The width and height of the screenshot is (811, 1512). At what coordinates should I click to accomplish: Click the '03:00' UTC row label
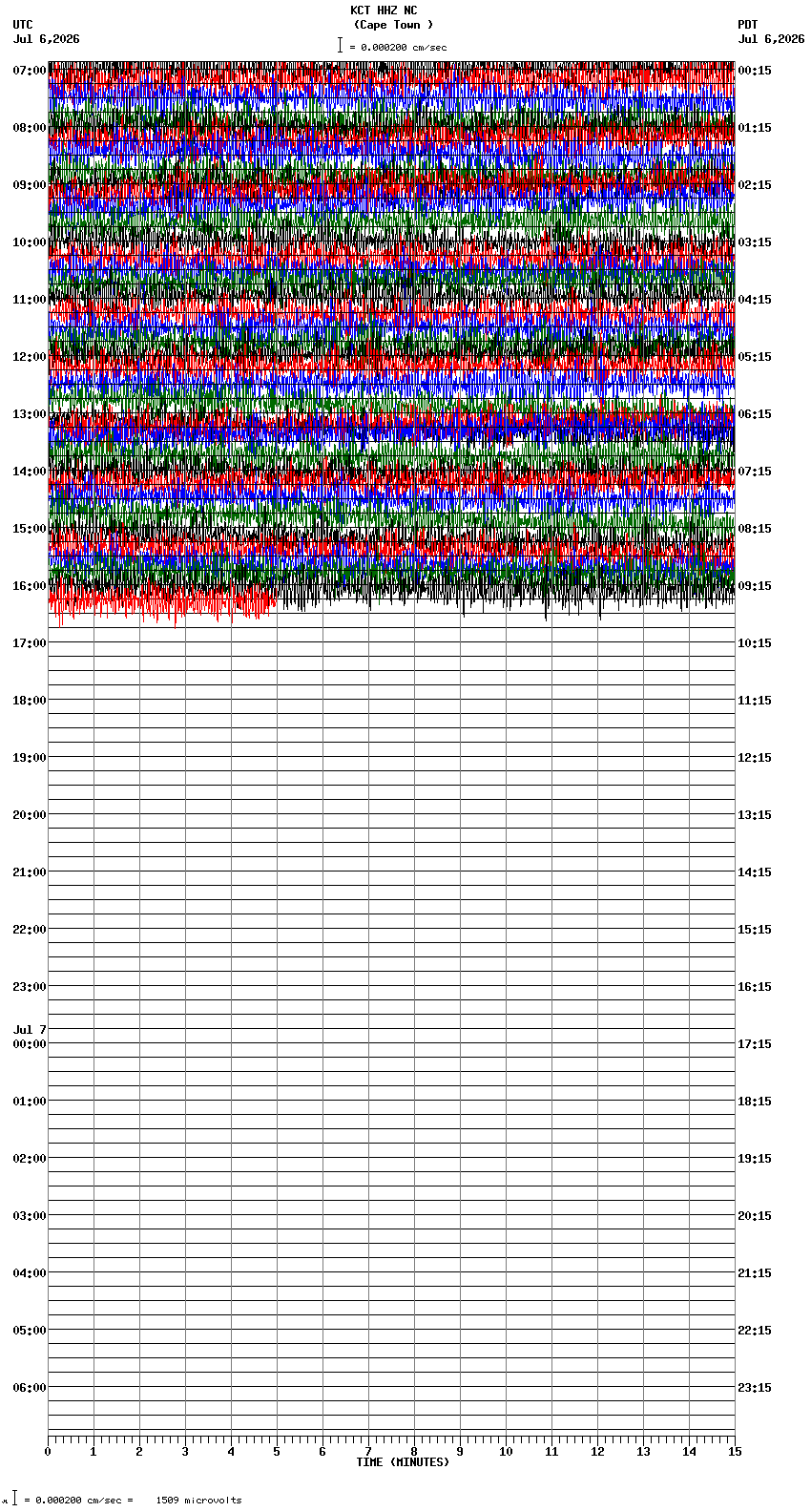[x=30, y=1216]
